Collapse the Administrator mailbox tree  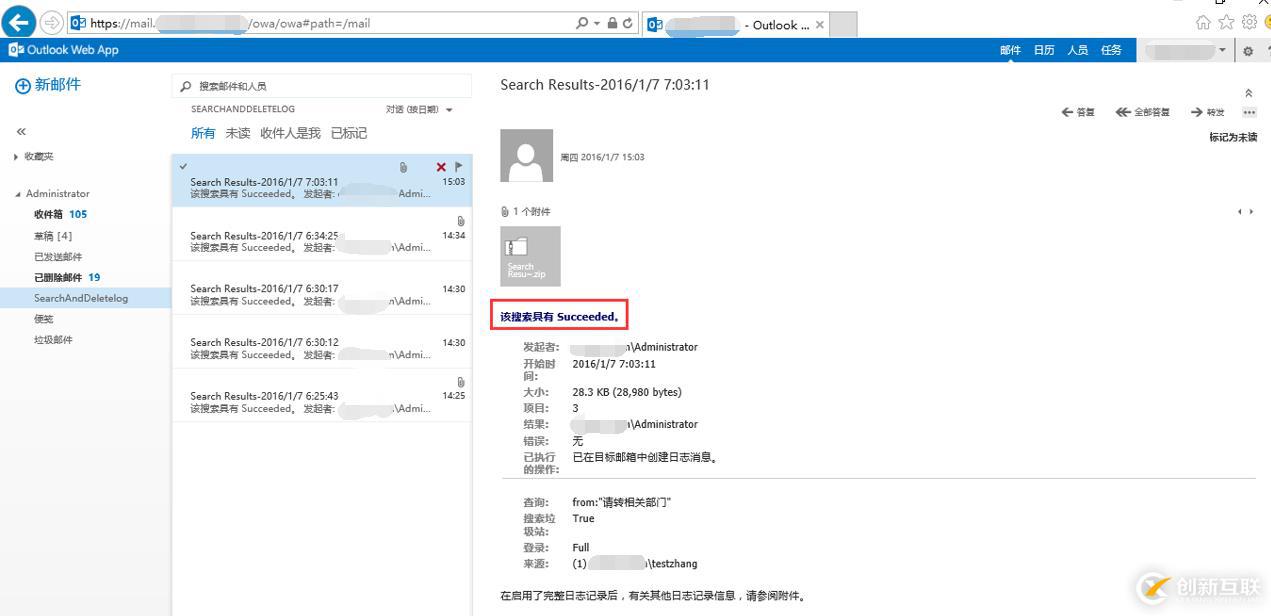pyautogui.click(x=17, y=194)
